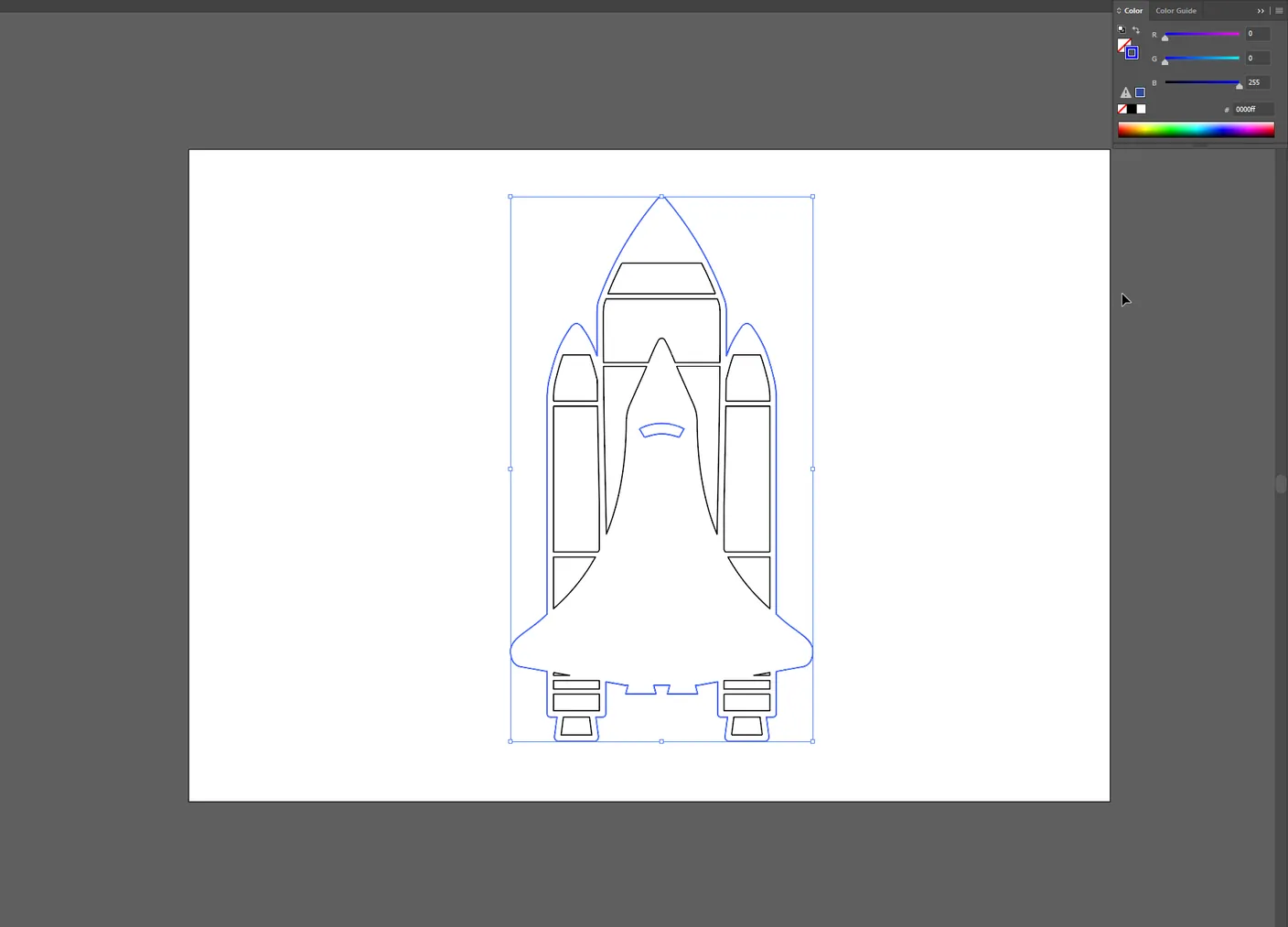Click the top trapezoid panel of the fuel tank
This screenshot has height=927, width=1288.
661,278
